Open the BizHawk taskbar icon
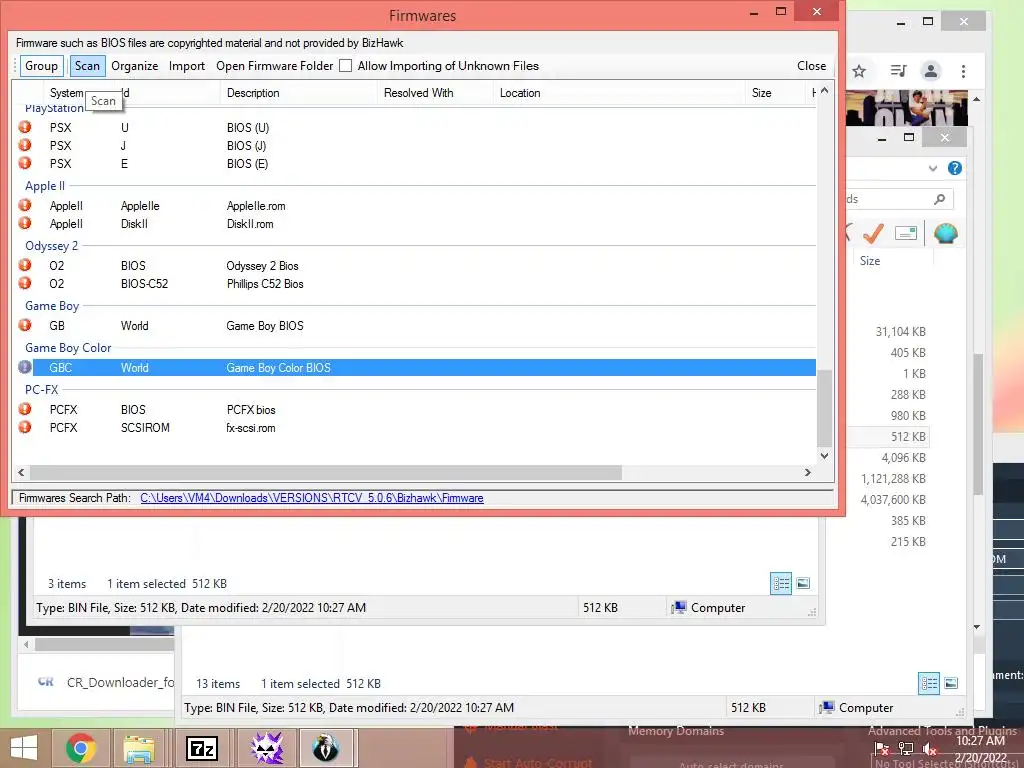Viewport: 1024px width, 768px height. coord(325,748)
